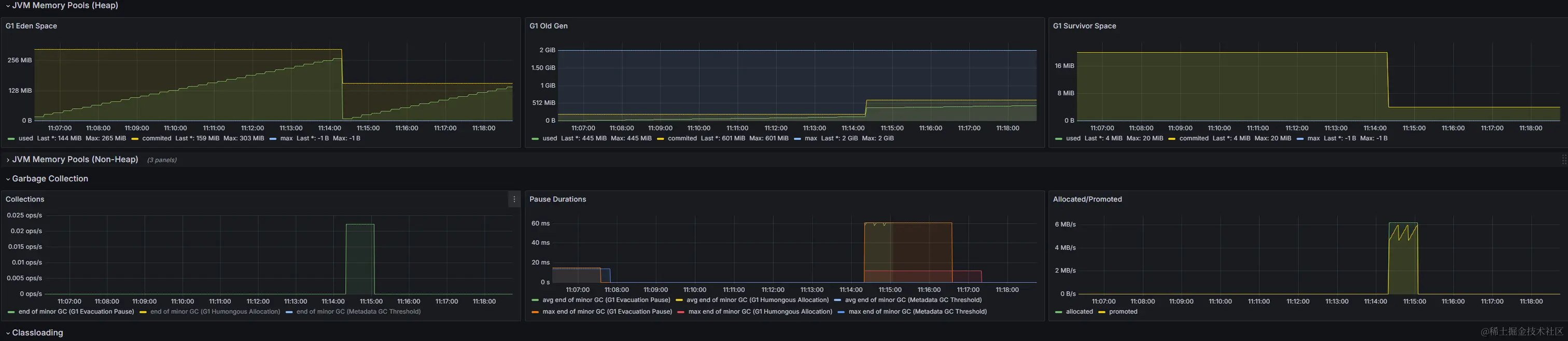Click 'Max: 445 MiB' value in Old Gen legend

pyautogui.click(x=631, y=138)
